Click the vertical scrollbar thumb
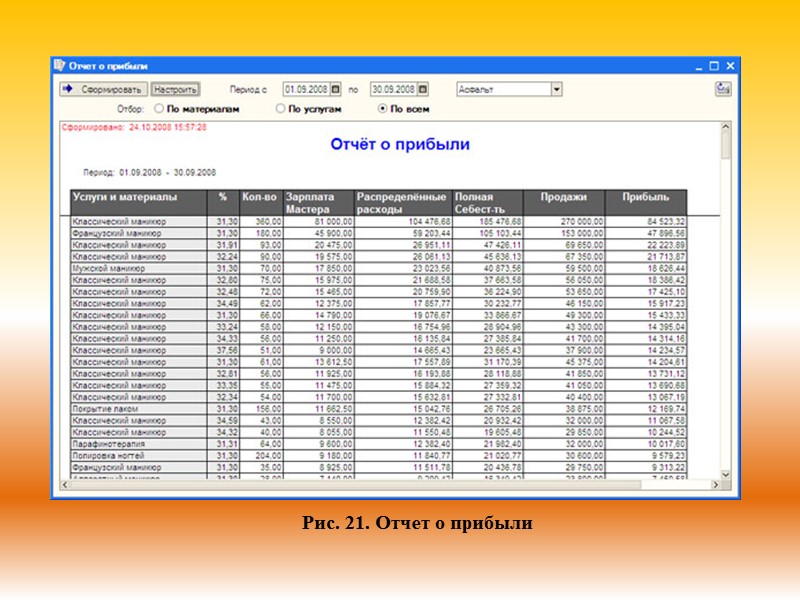800x600 pixels. pyautogui.click(x=726, y=145)
